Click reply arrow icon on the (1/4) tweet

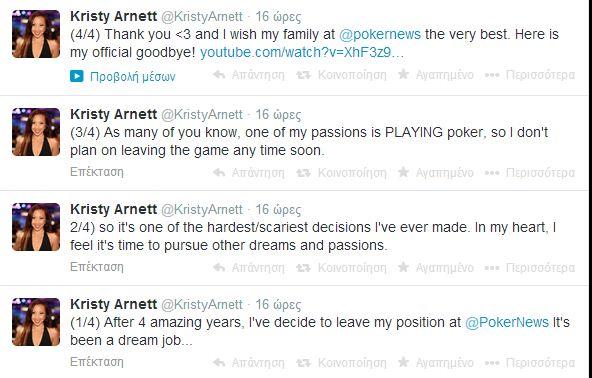coord(219,363)
